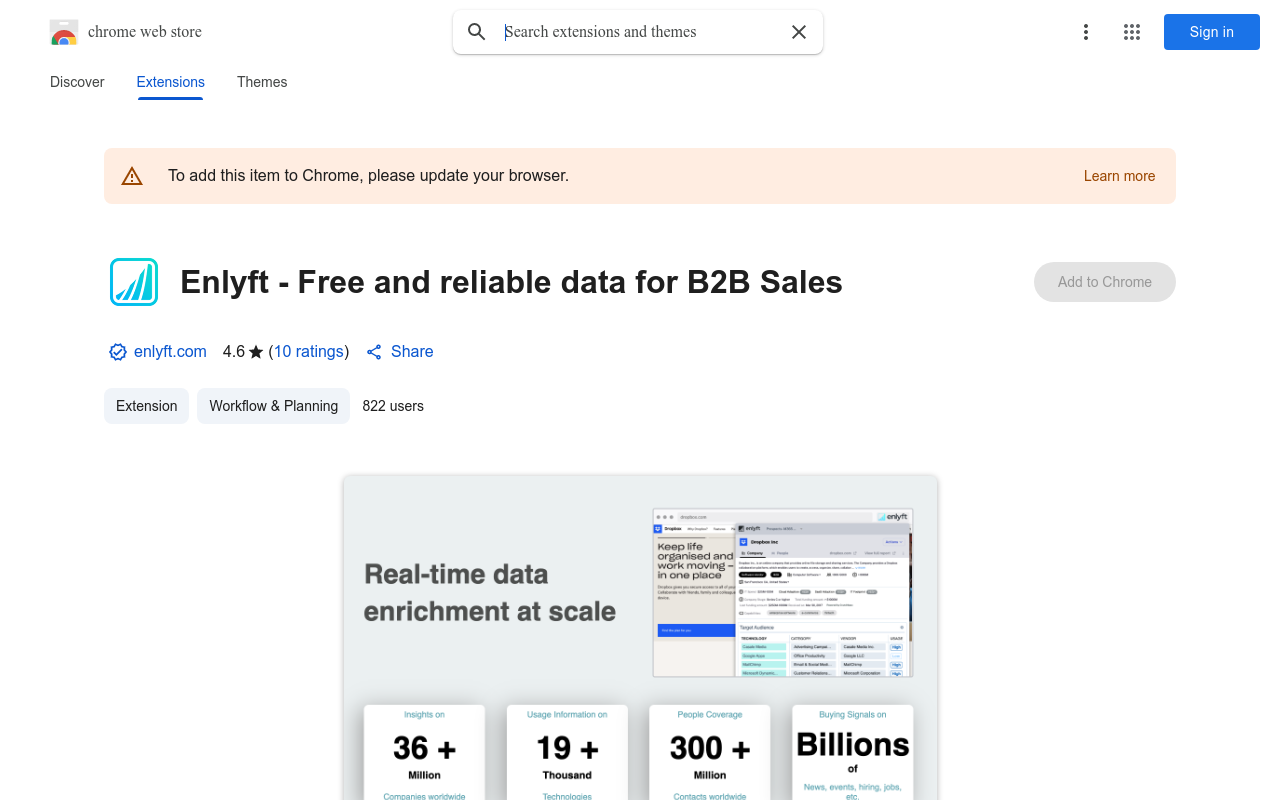Image resolution: width=1280 pixels, height=800 pixels.
Task: Clear the search field with the X icon
Action: pyautogui.click(x=799, y=32)
